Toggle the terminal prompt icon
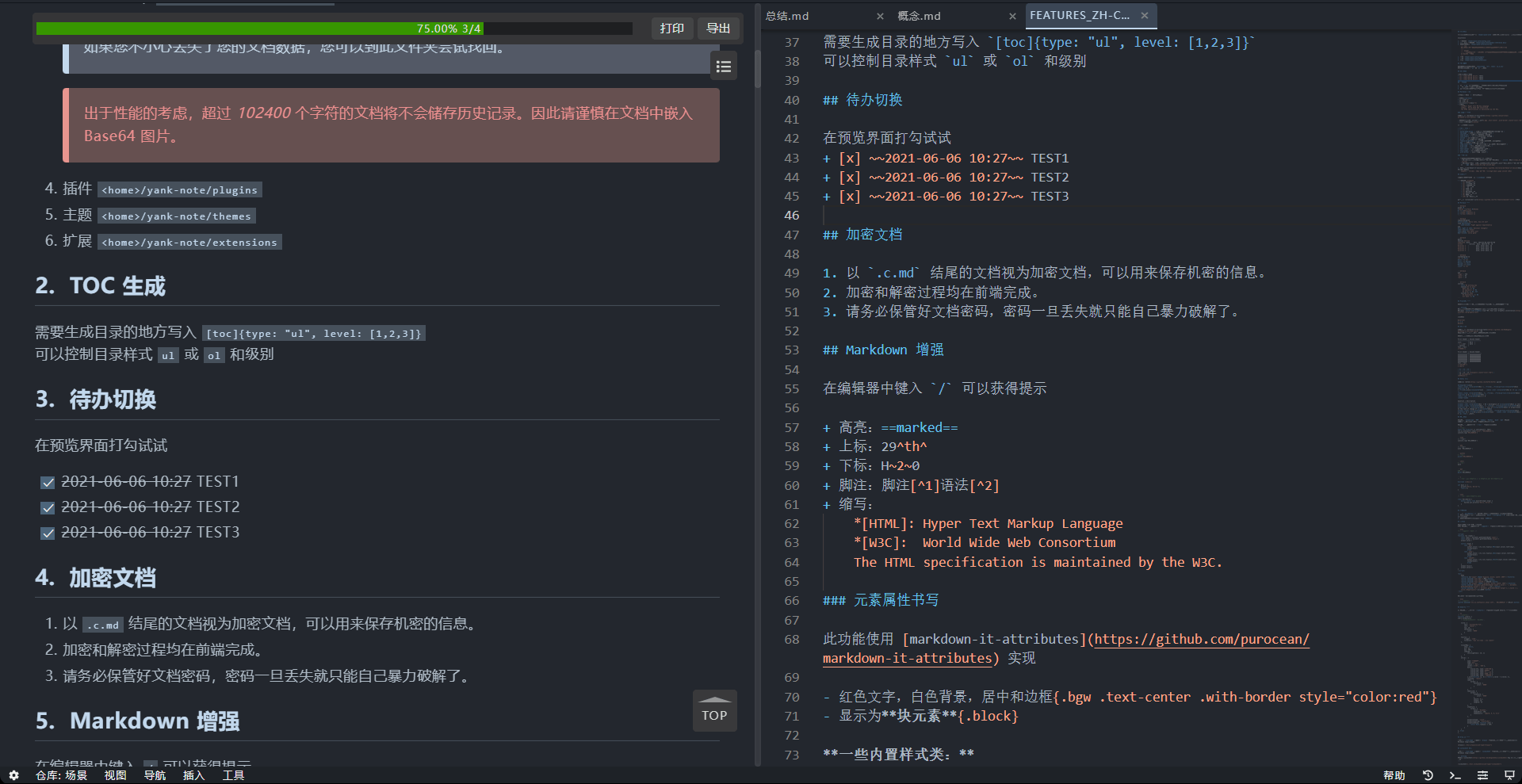Viewport: 1522px width, 784px height. 1455,775
